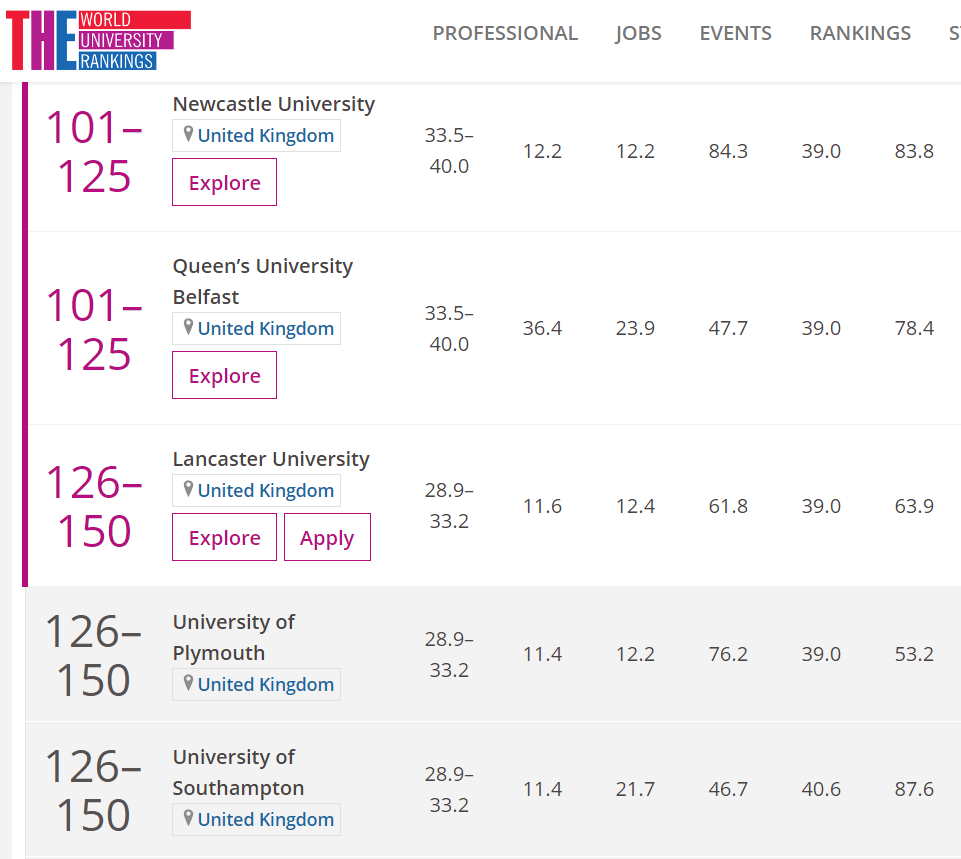The height and width of the screenshot is (859, 961).
Task: Go to the Events menu item
Action: coord(735,33)
